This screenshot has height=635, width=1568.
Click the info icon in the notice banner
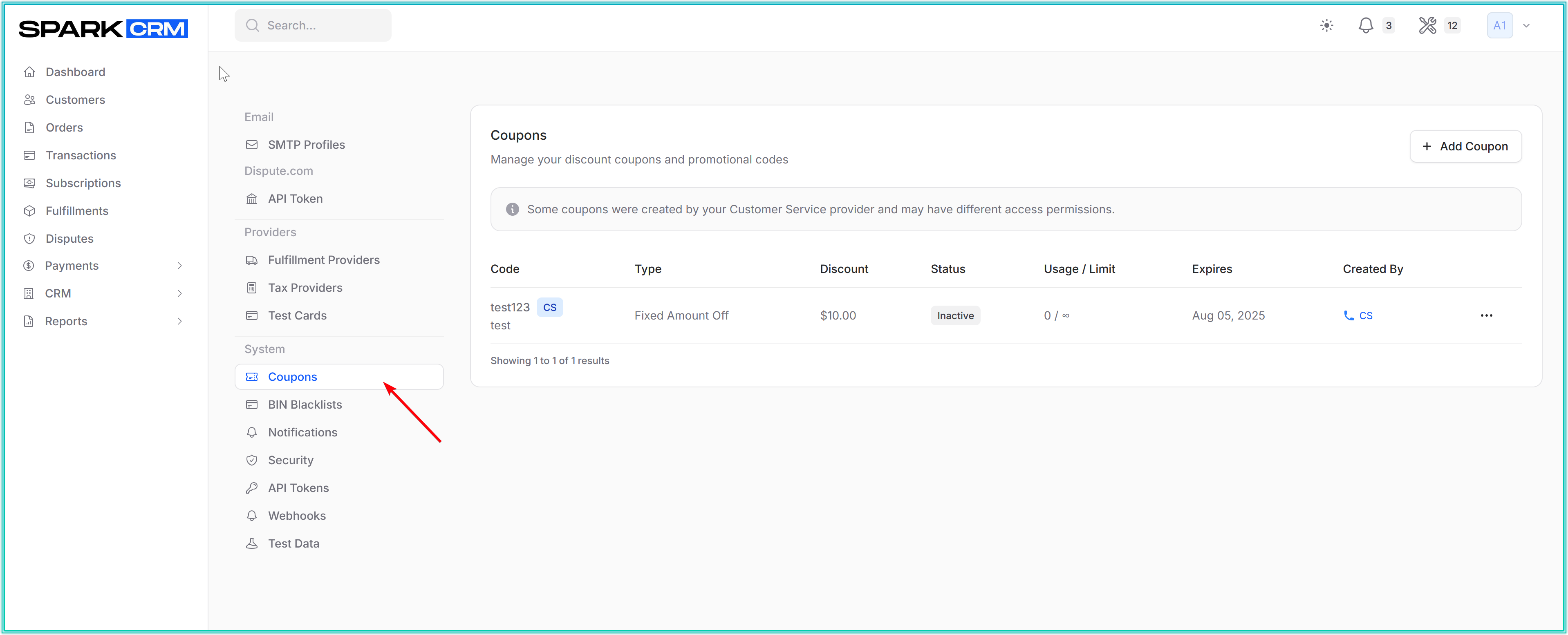(512, 209)
